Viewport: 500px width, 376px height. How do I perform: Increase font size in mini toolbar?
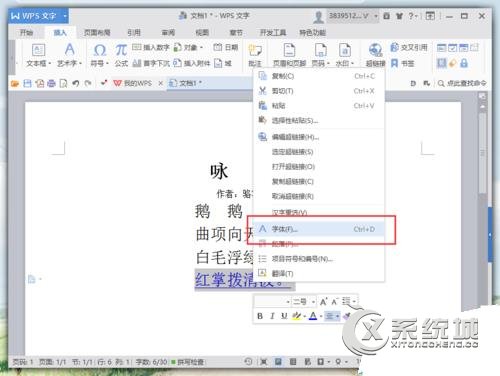pos(323,302)
